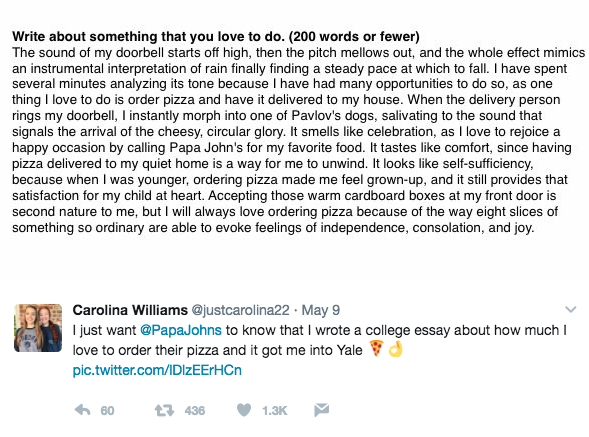The width and height of the screenshot is (589, 437).
Task: View the 60 replies count
Action: click(x=107, y=411)
